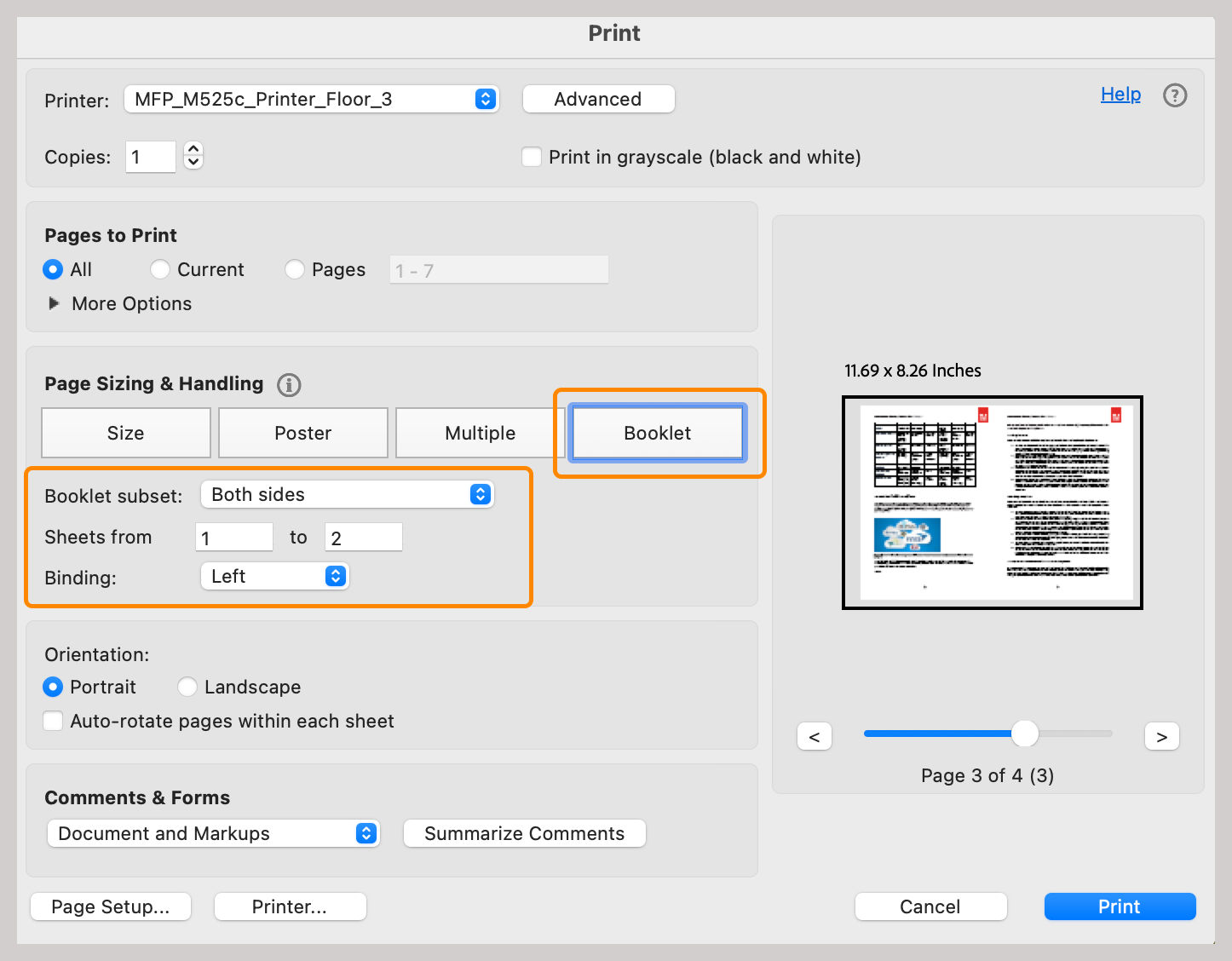
Task: Select the Landscape orientation radio button
Action: pyautogui.click(x=187, y=687)
